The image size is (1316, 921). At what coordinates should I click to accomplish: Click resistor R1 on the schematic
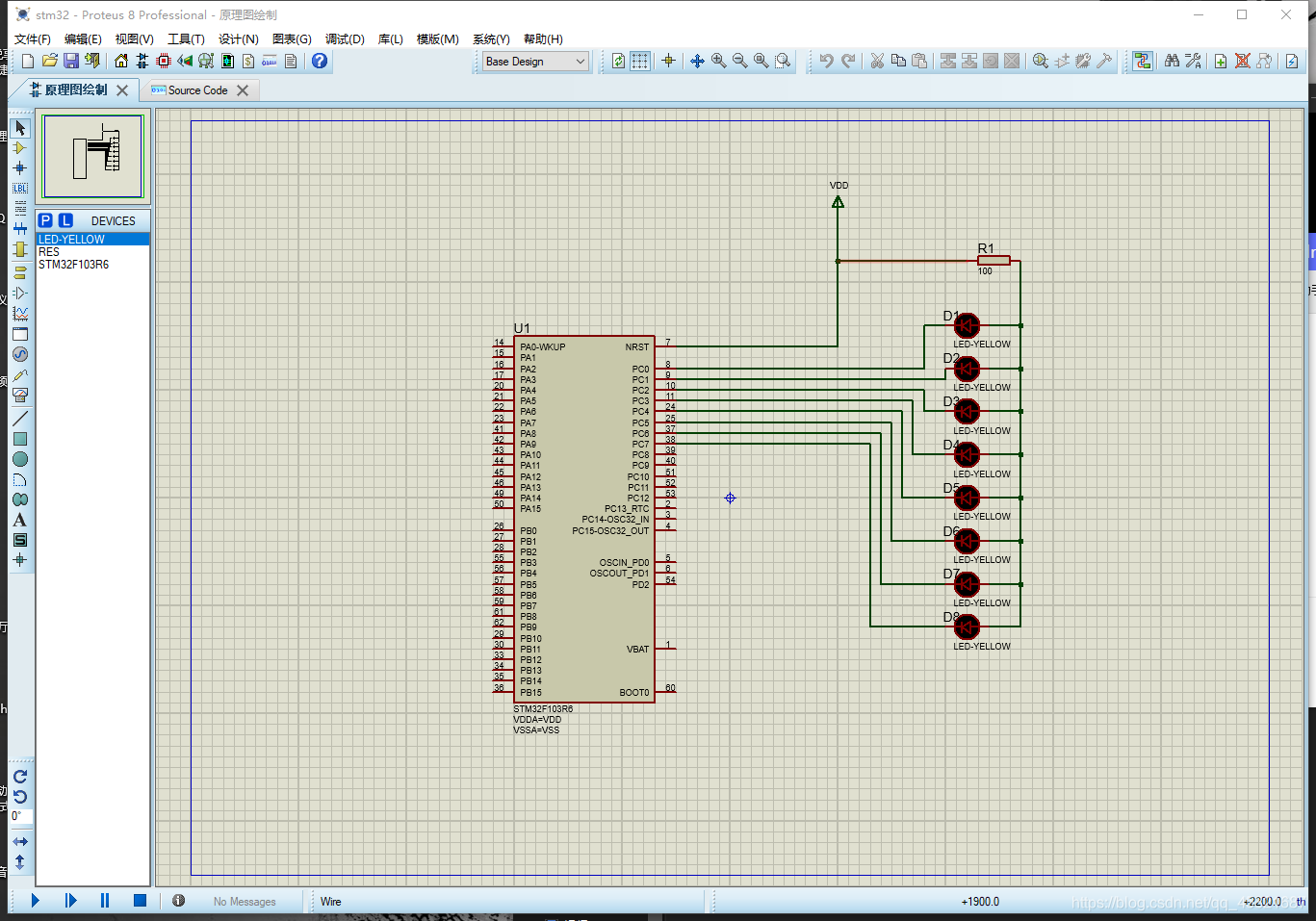point(993,260)
